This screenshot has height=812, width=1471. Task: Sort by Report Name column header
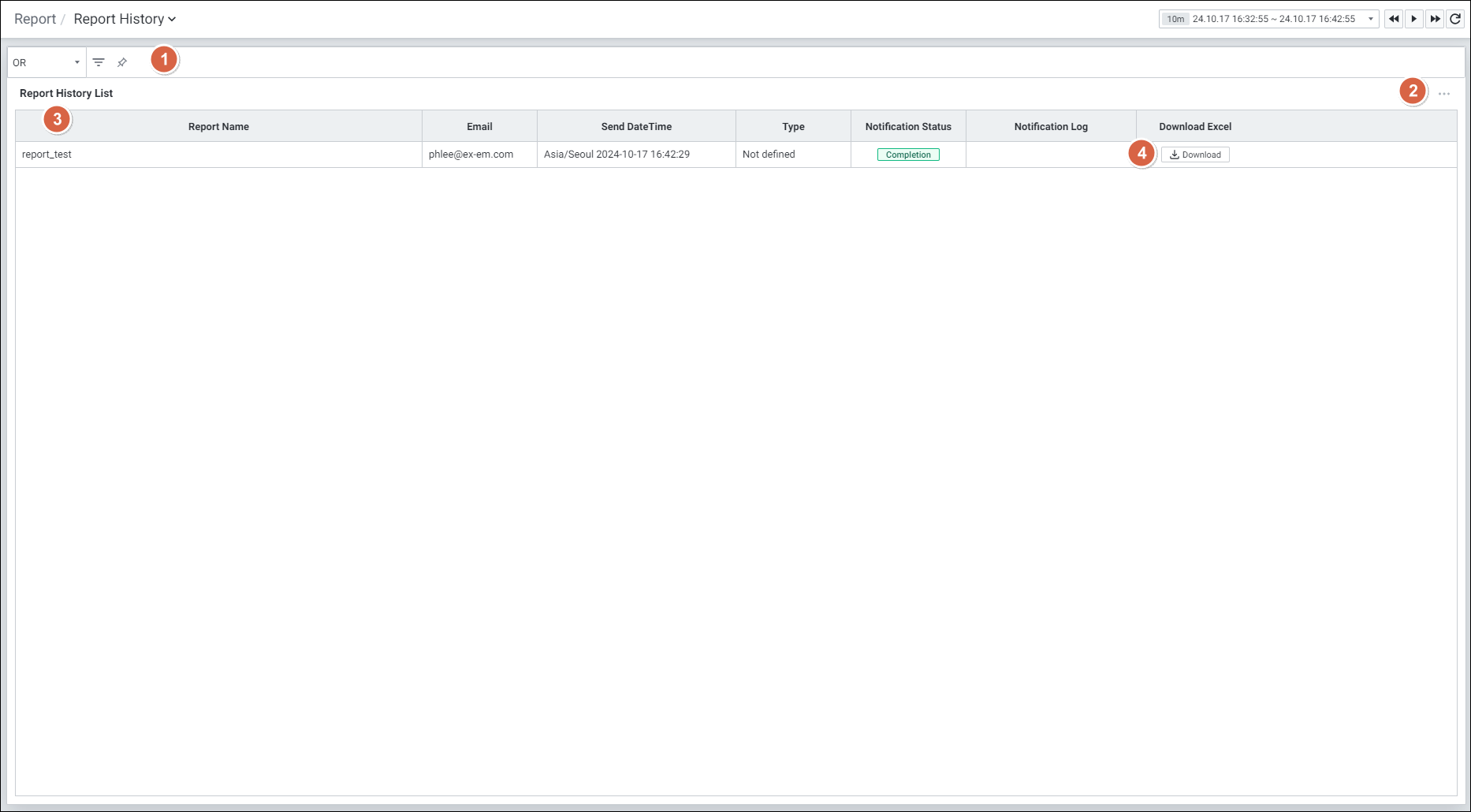coord(218,126)
